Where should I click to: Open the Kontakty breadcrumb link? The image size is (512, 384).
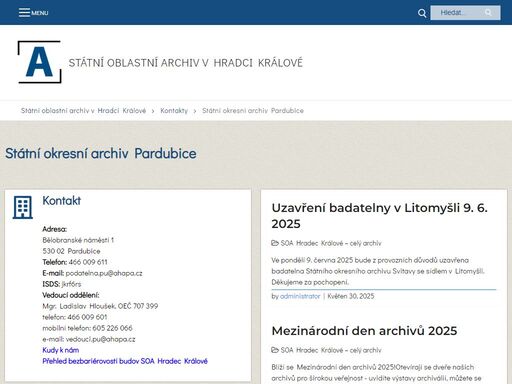(174, 111)
